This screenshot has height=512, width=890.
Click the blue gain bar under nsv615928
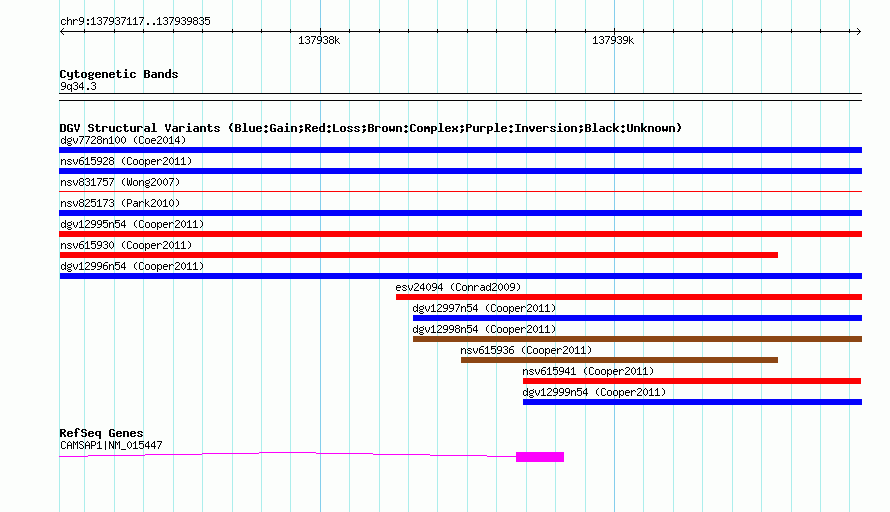point(460,171)
